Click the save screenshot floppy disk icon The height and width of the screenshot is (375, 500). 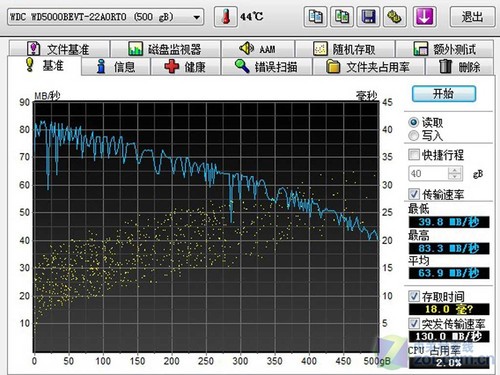tap(368, 16)
